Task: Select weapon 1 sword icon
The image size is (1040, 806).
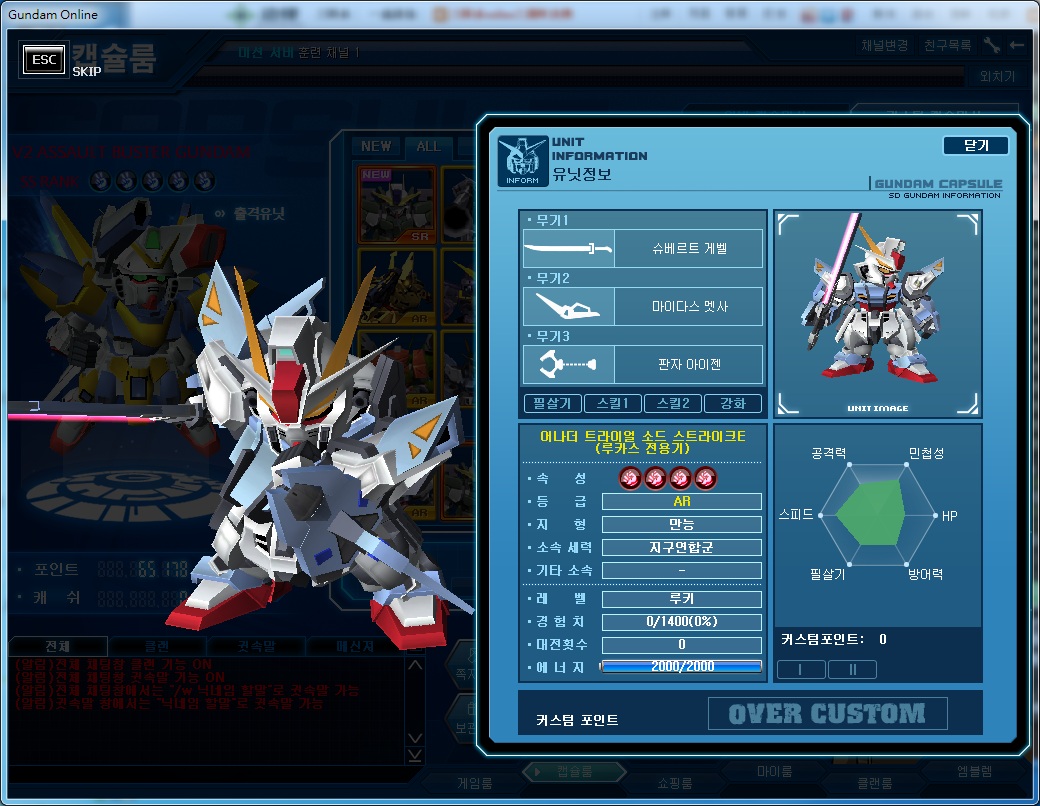Action: point(568,249)
